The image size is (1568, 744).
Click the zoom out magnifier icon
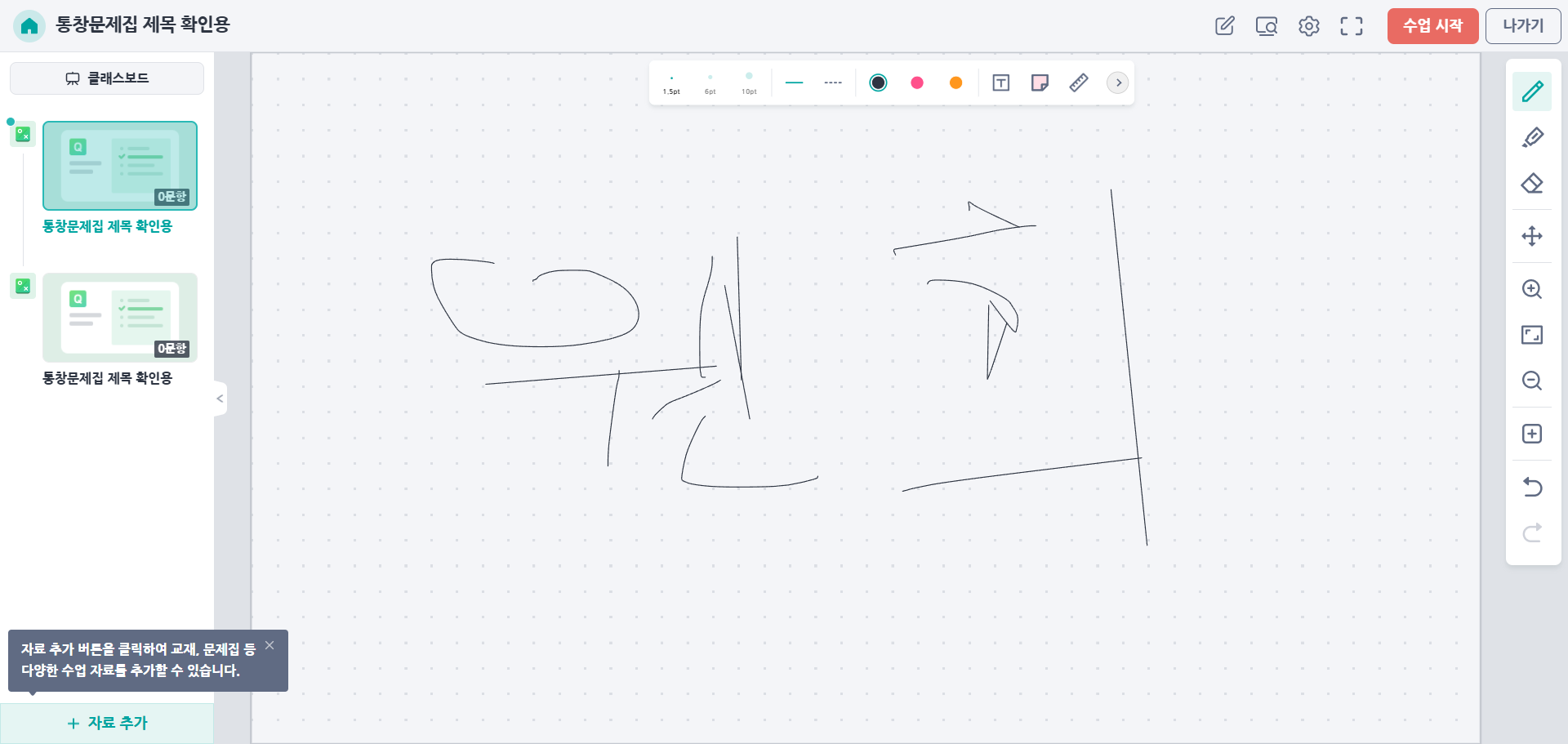(x=1532, y=381)
